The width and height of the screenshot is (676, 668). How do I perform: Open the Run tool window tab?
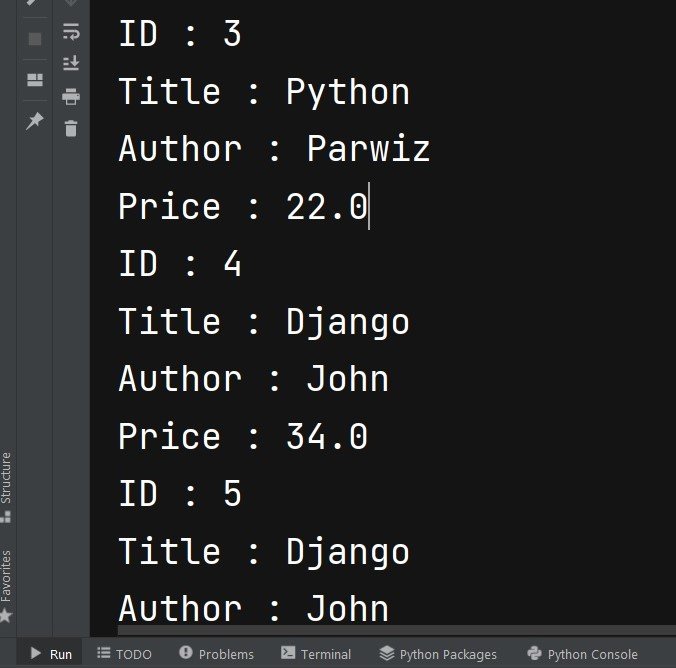click(x=51, y=654)
